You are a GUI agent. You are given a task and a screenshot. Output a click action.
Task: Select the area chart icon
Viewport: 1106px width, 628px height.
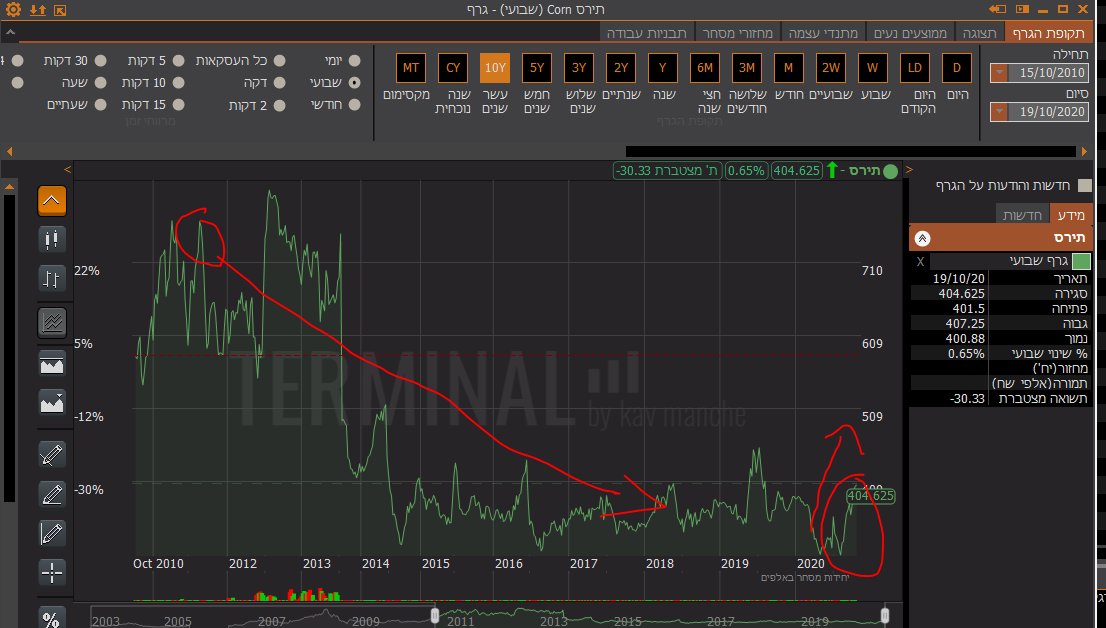click(x=51, y=364)
